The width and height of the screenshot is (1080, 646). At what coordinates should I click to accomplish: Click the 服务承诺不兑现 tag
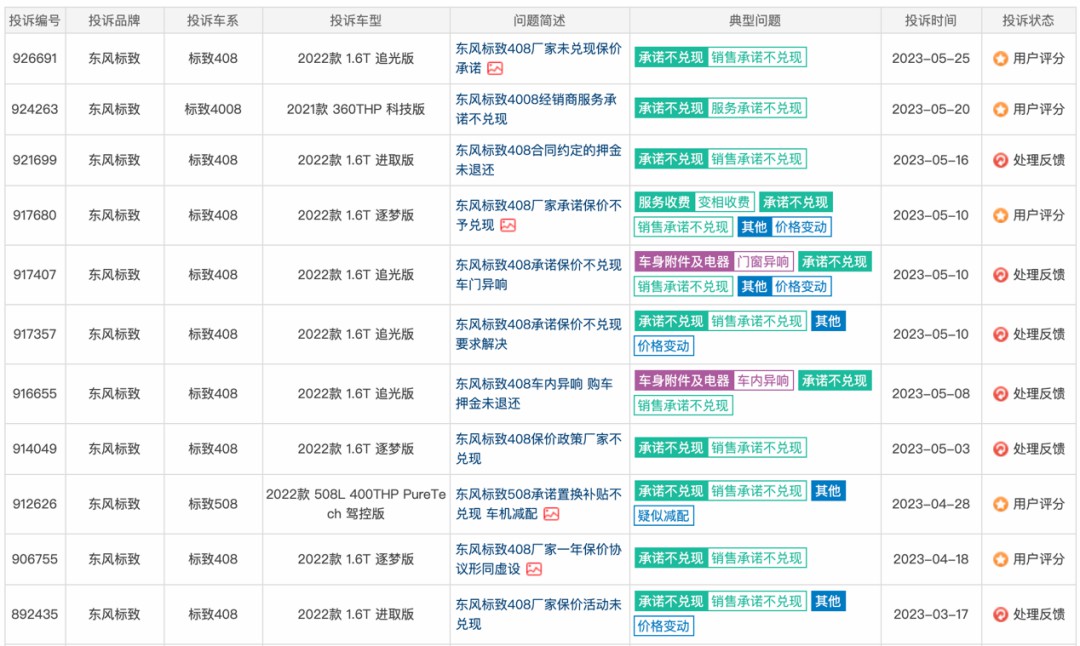click(x=757, y=108)
